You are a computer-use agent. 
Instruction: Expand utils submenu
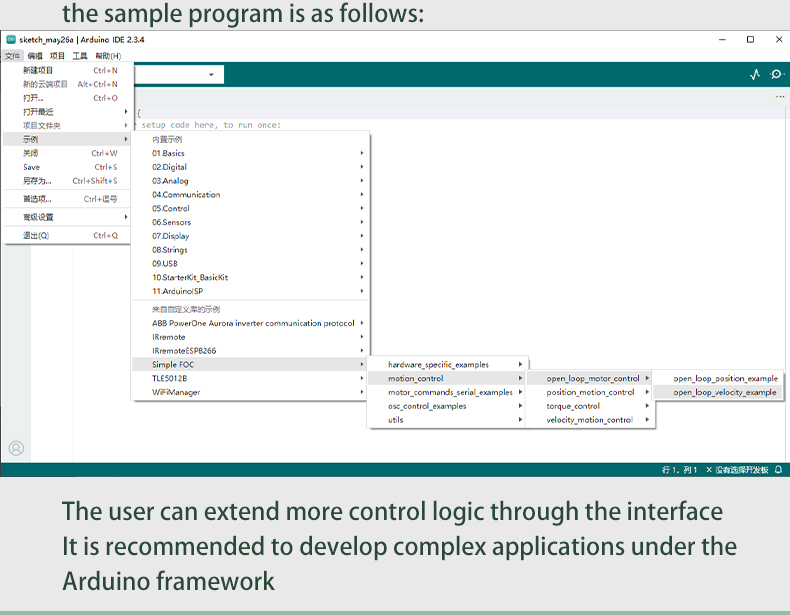point(447,420)
